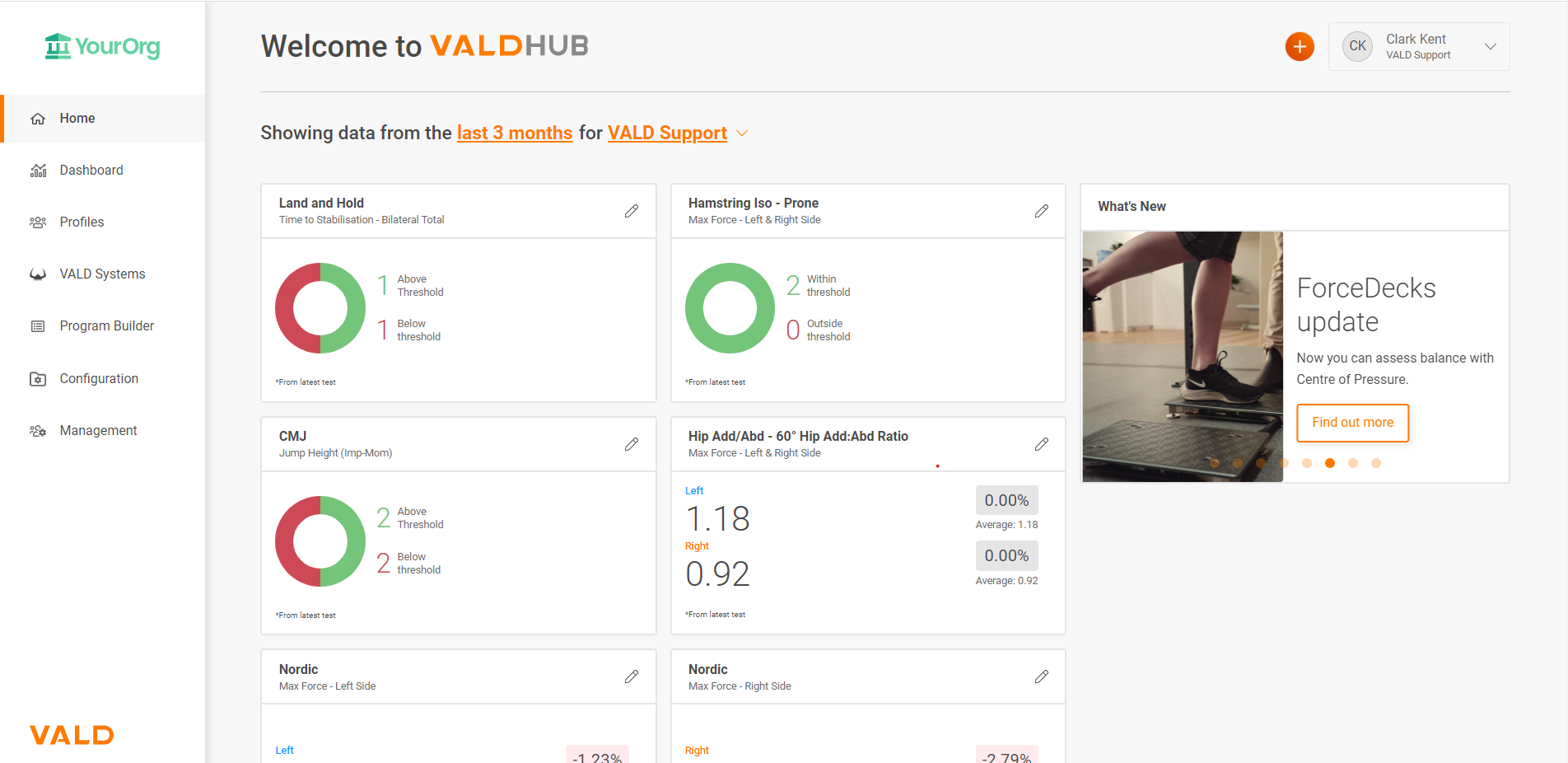Edit the Nordic Right Side tile
The height and width of the screenshot is (763, 1568).
[x=1042, y=676]
